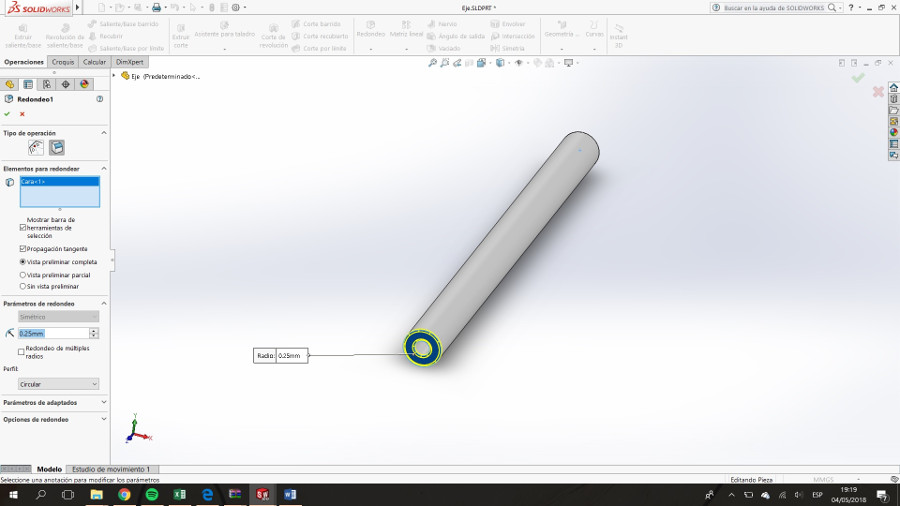Click the Zoom to fit icon

point(432,63)
